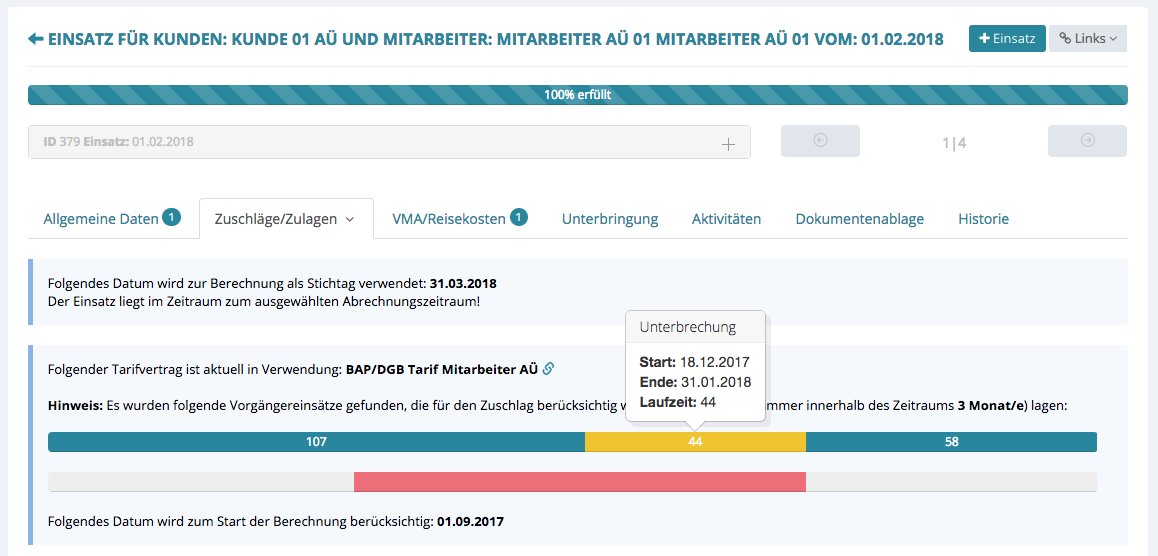Go to next Einsatz with right arrow
Image resolution: width=1158 pixels, height=556 pixels.
click(1087, 141)
